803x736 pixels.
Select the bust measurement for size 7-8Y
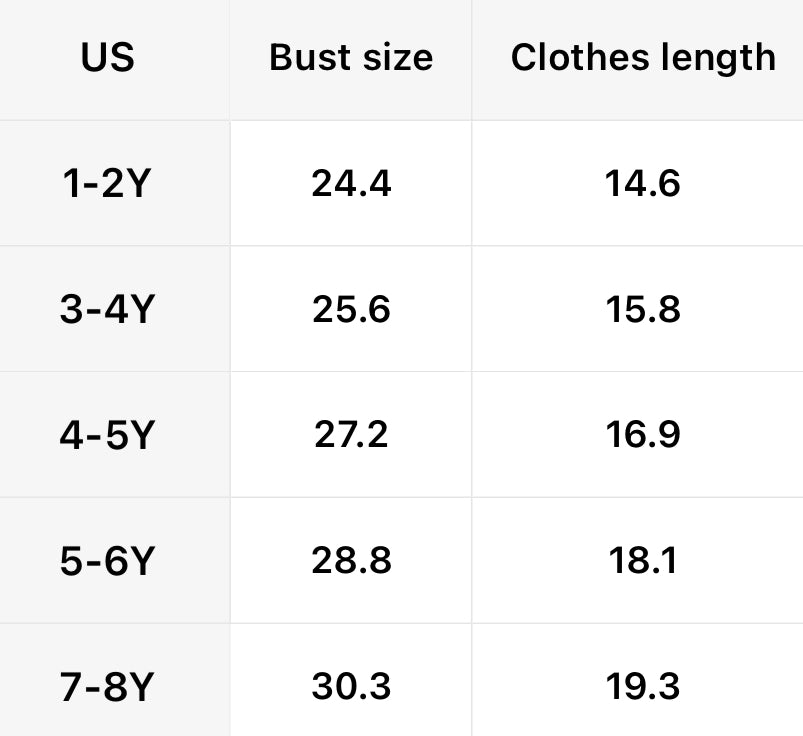point(351,687)
